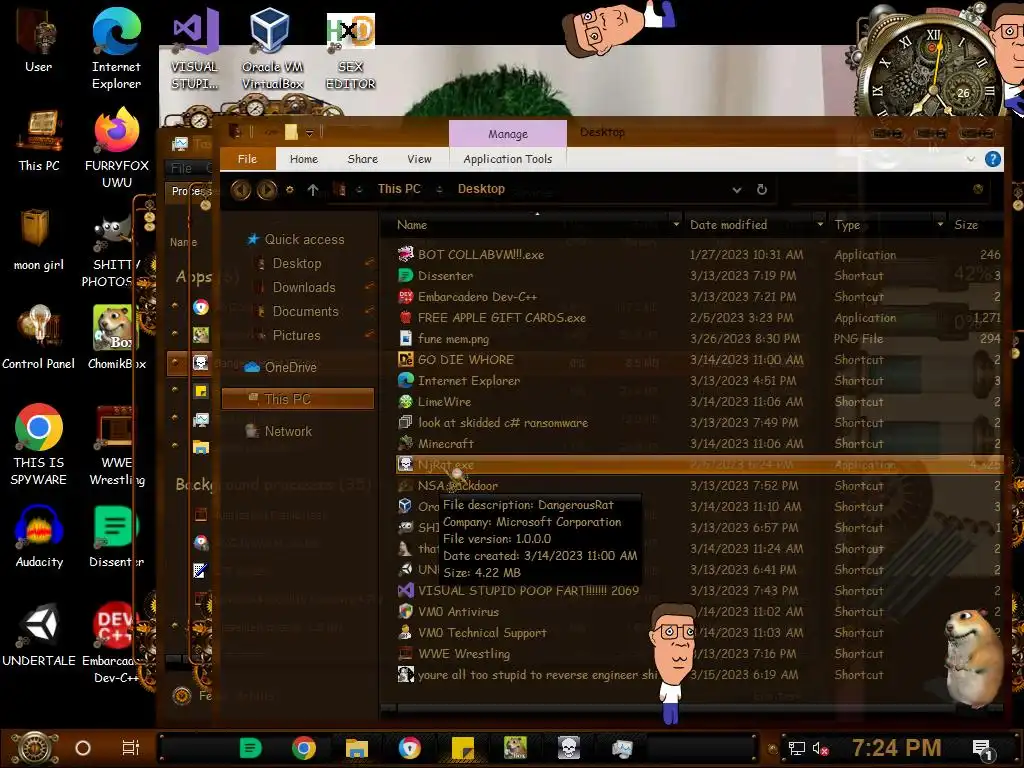Viewport: 1024px width, 768px height.
Task: Open Dissenter from the taskbar
Action: (250, 748)
